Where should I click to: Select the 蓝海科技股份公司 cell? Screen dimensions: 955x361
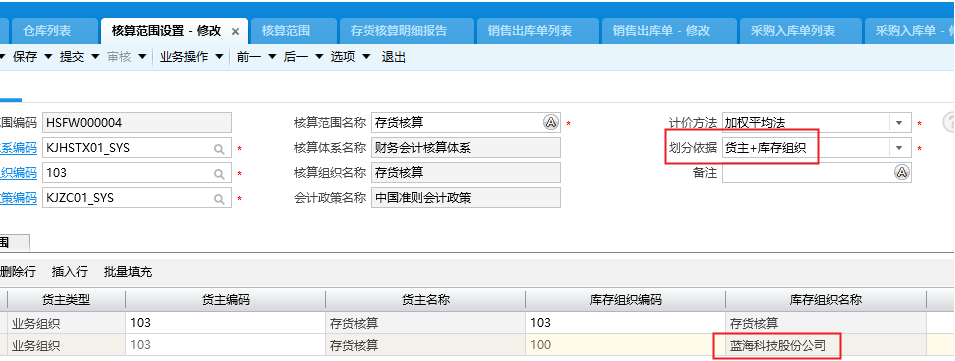pyautogui.click(x=825, y=345)
